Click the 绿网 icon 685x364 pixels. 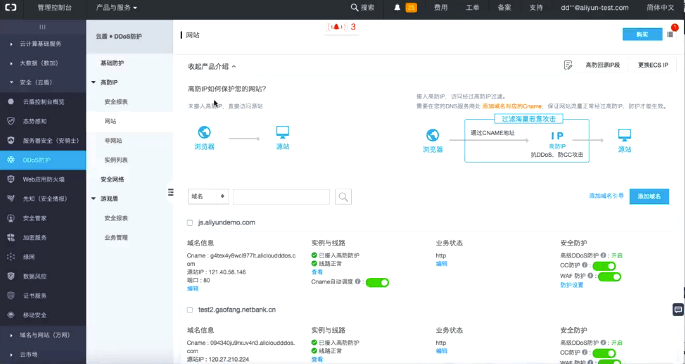point(11,257)
